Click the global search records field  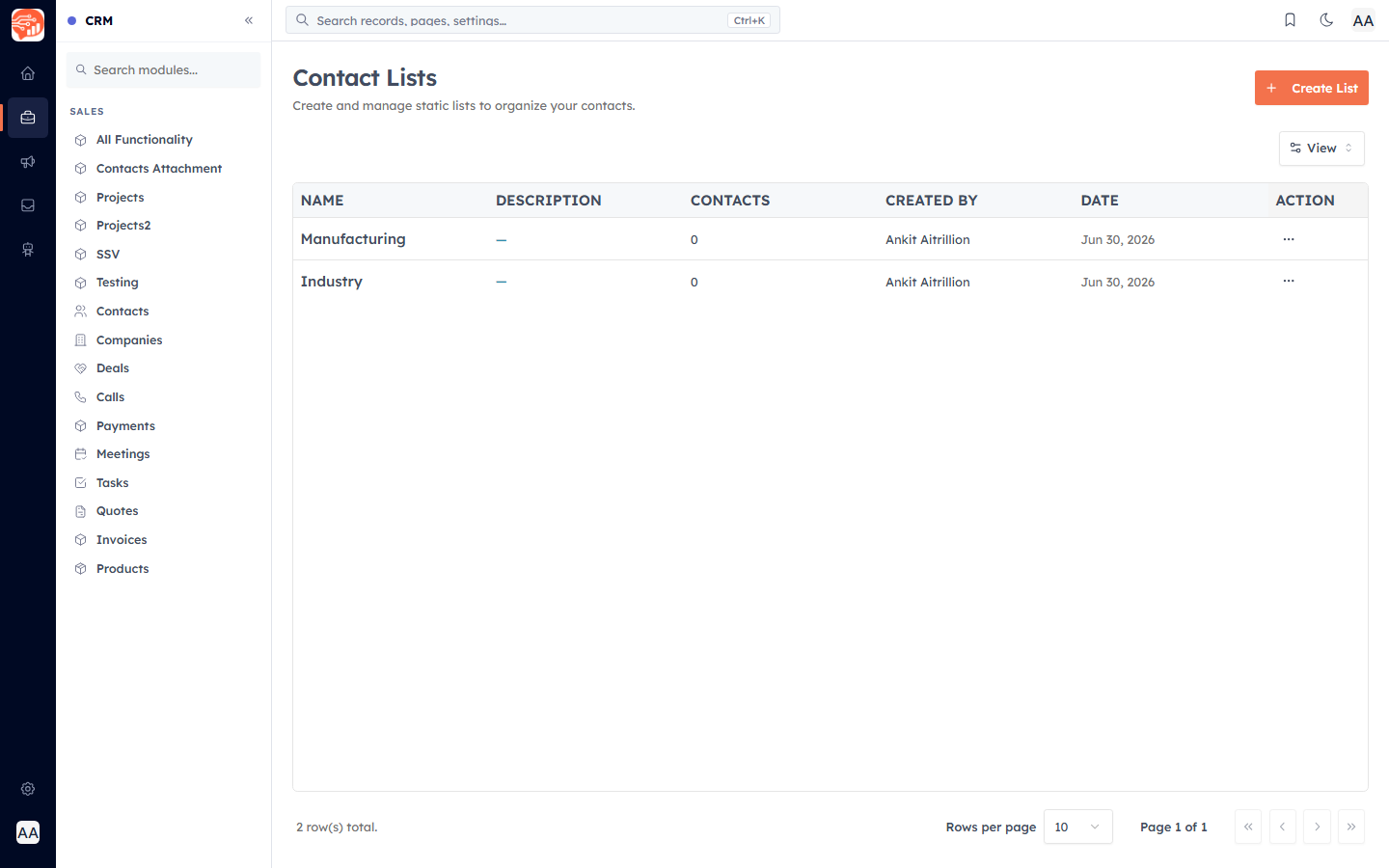pyautogui.click(x=532, y=20)
